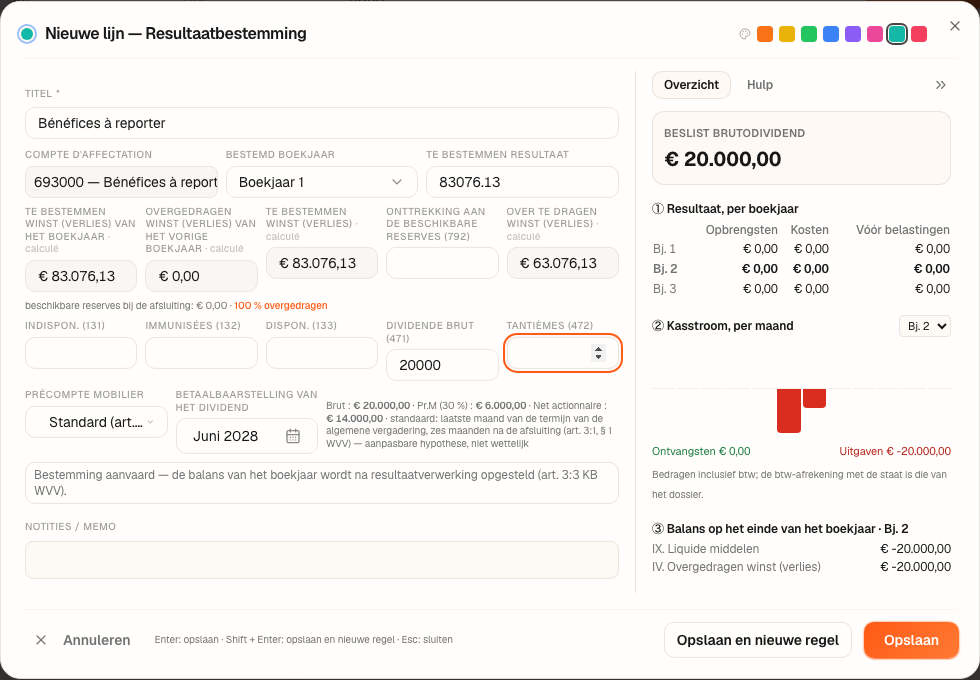The width and height of the screenshot is (980, 680).
Task: Click the Bj. 3 row label
Action: pos(664,289)
